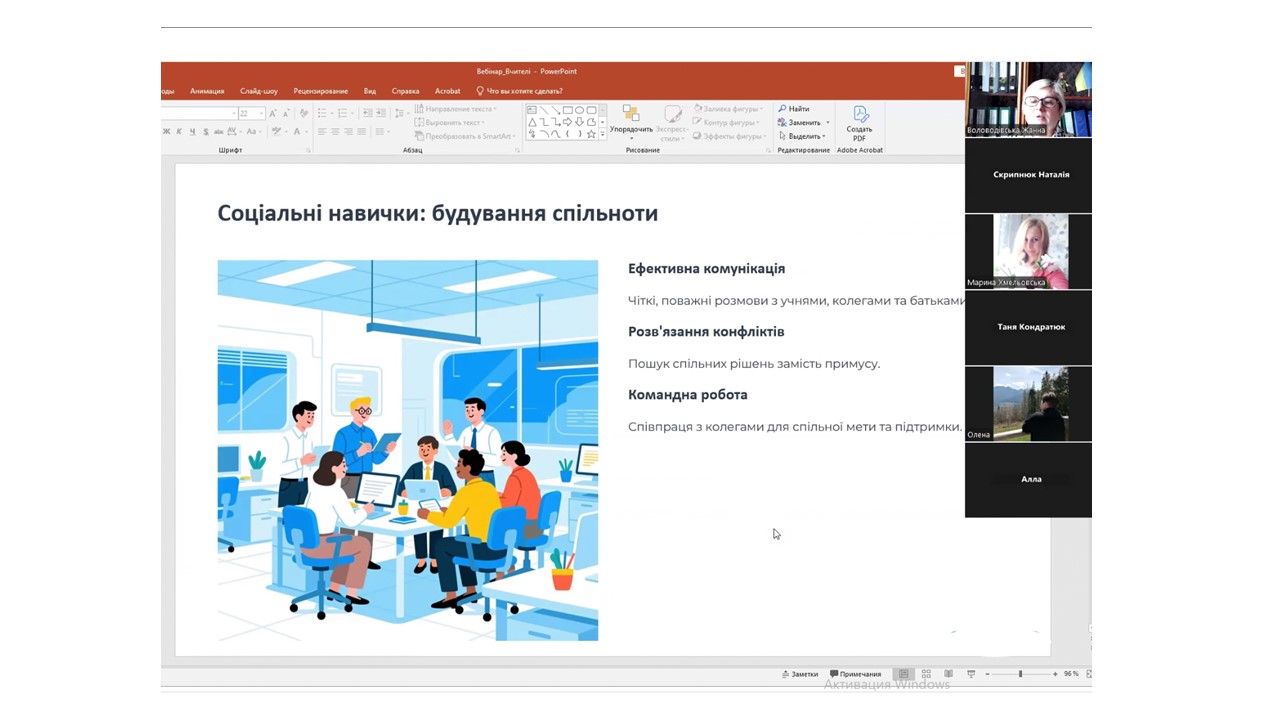Select the star shape in shapes gallery

pos(591,134)
